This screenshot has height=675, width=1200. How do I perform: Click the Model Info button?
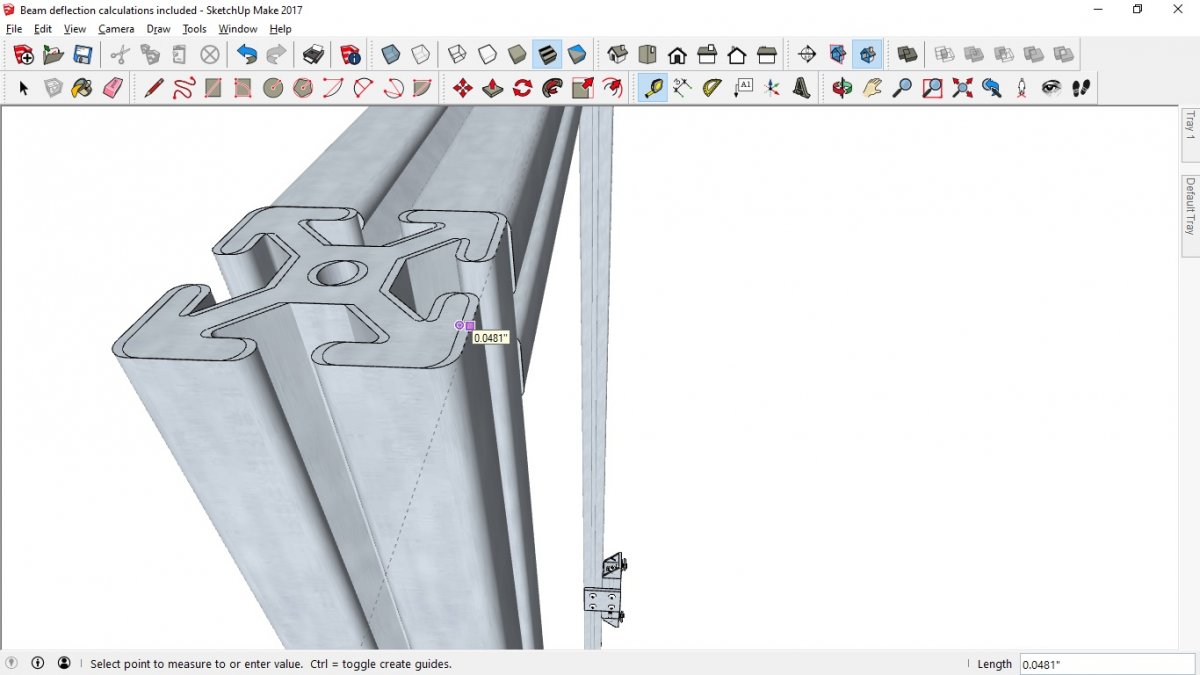tap(350, 54)
